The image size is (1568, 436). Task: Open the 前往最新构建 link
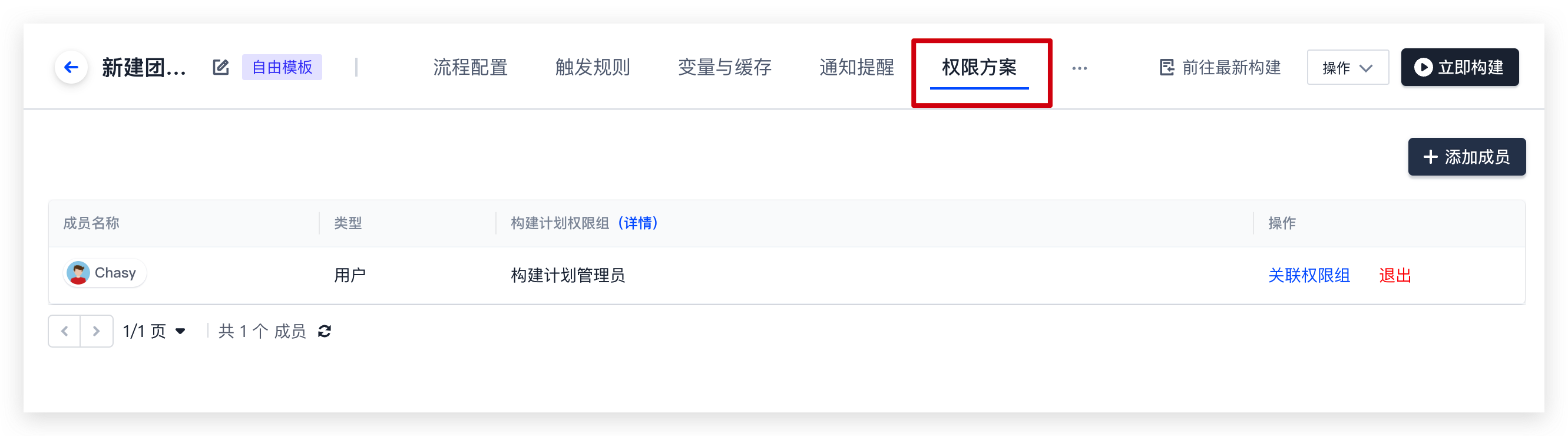(1220, 67)
